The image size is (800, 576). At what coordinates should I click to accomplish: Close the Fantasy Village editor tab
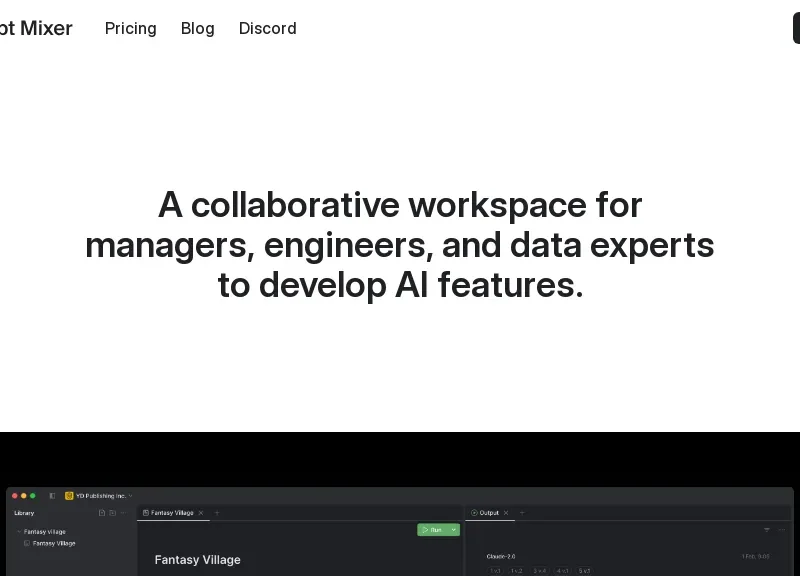click(x=201, y=513)
